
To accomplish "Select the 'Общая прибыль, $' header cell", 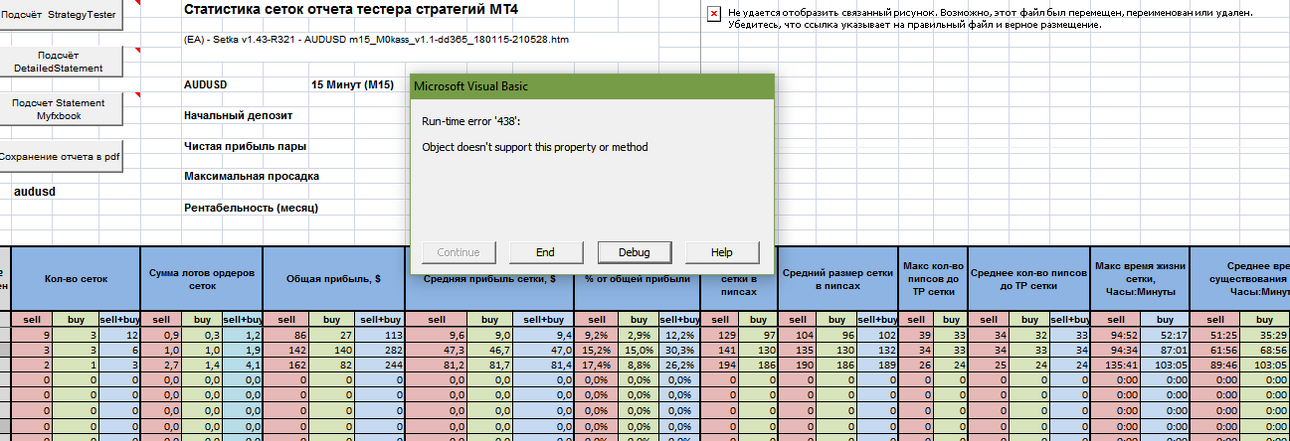I will point(335,279).
